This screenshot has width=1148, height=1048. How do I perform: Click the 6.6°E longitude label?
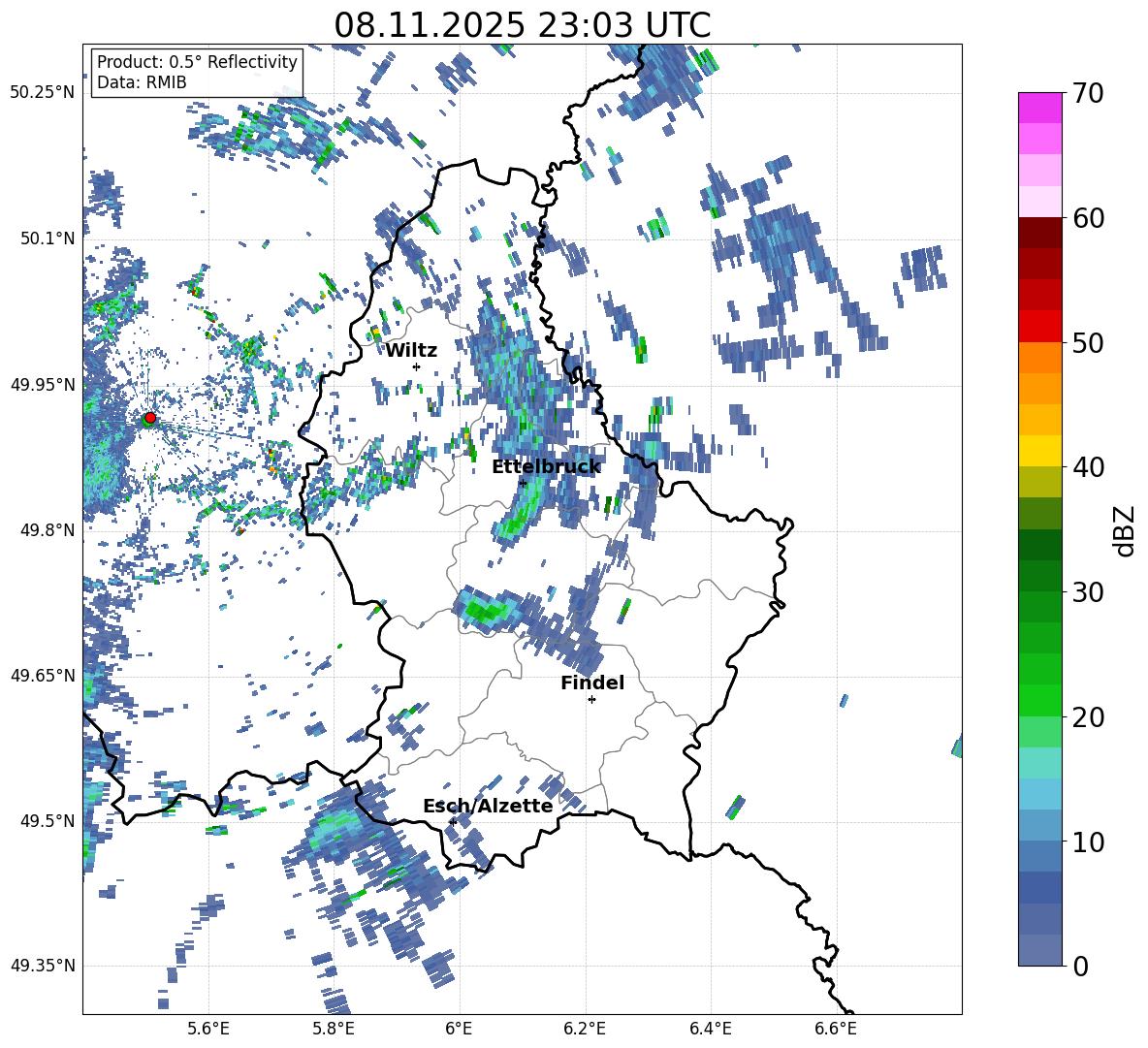(x=836, y=1029)
